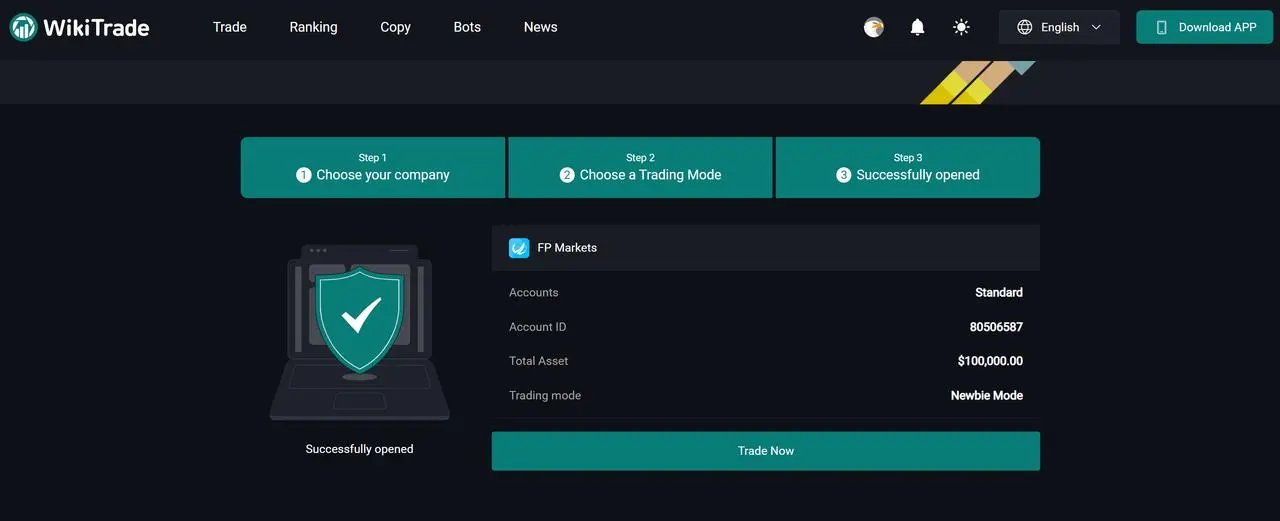The width and height of the screenshot is (1280, 521).
Task: Click the Trade Now button
Action: tap(766, 451)
